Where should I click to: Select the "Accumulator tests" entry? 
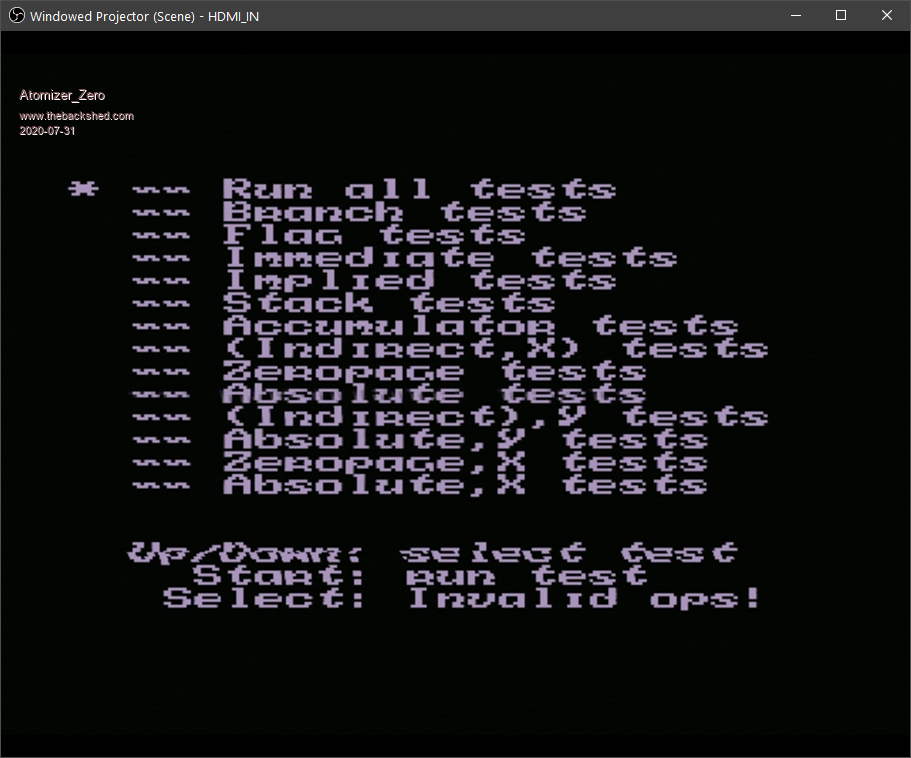coord(479,326)
